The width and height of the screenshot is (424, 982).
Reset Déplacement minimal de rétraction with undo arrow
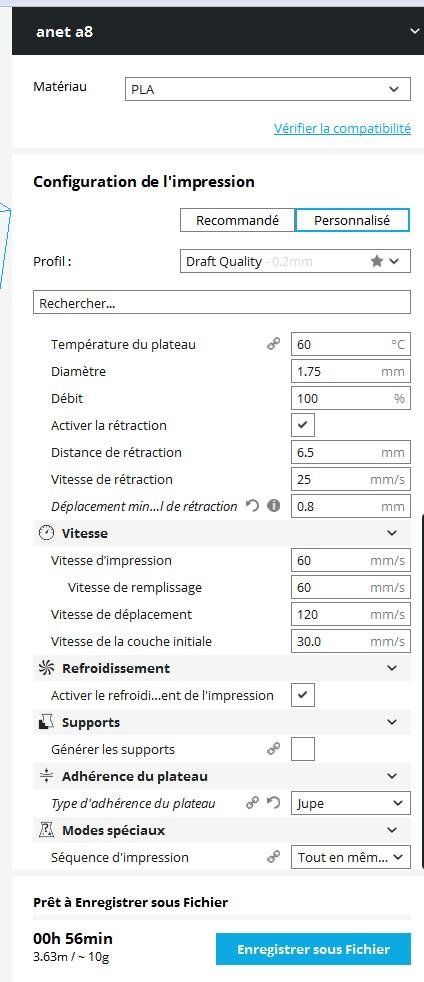(x=252, y=506)
